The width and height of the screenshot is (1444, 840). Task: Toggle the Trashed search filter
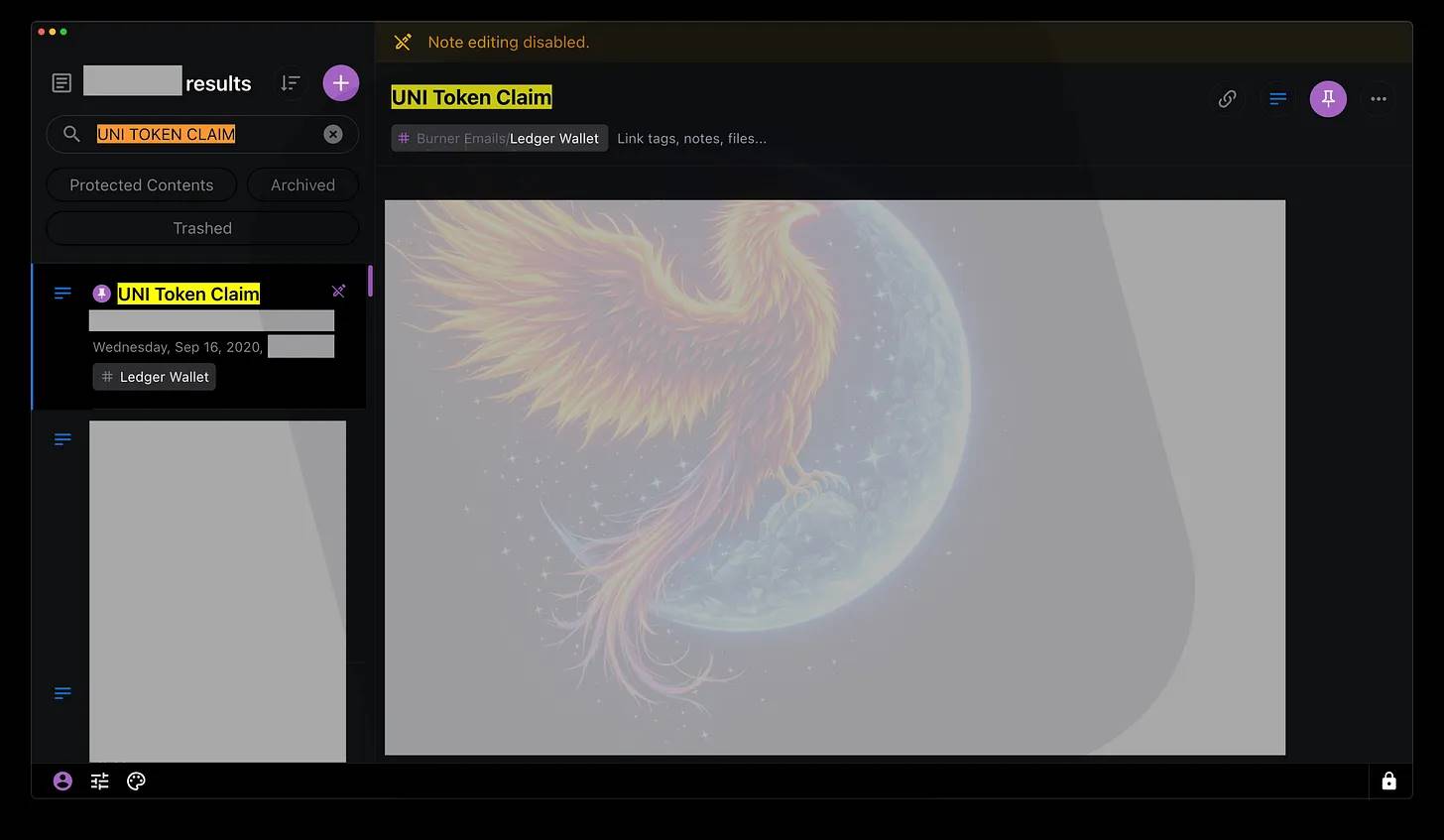[202, 228]
